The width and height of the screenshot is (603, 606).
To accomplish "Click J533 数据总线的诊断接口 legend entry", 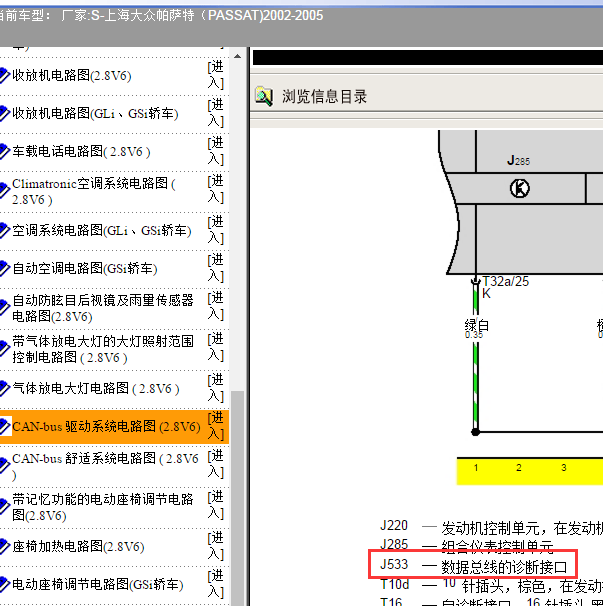I will [x=474, y=565].
